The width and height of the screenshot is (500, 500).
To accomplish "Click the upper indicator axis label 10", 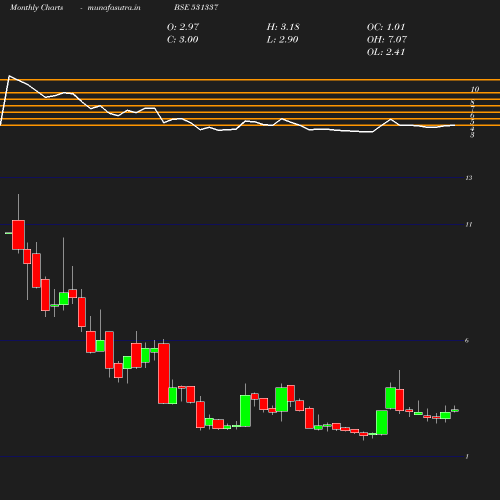I will point(475,89).
